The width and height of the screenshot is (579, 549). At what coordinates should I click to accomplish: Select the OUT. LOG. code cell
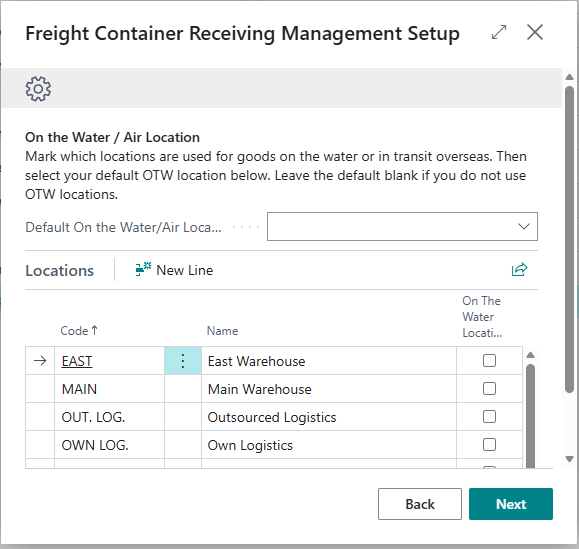[x=109, y=417]
